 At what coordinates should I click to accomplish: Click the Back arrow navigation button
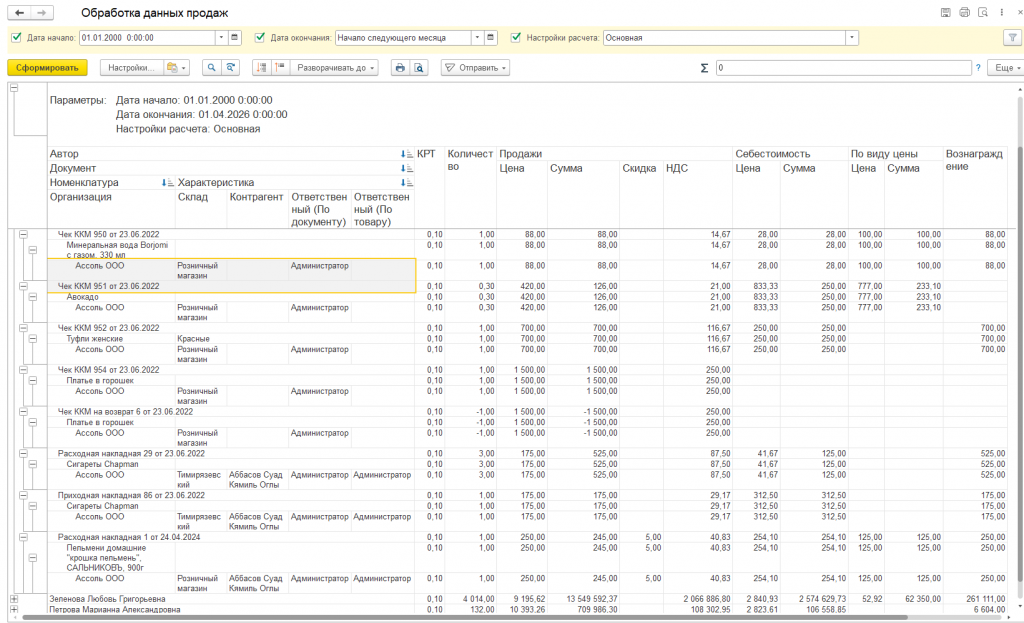point(19,13)
